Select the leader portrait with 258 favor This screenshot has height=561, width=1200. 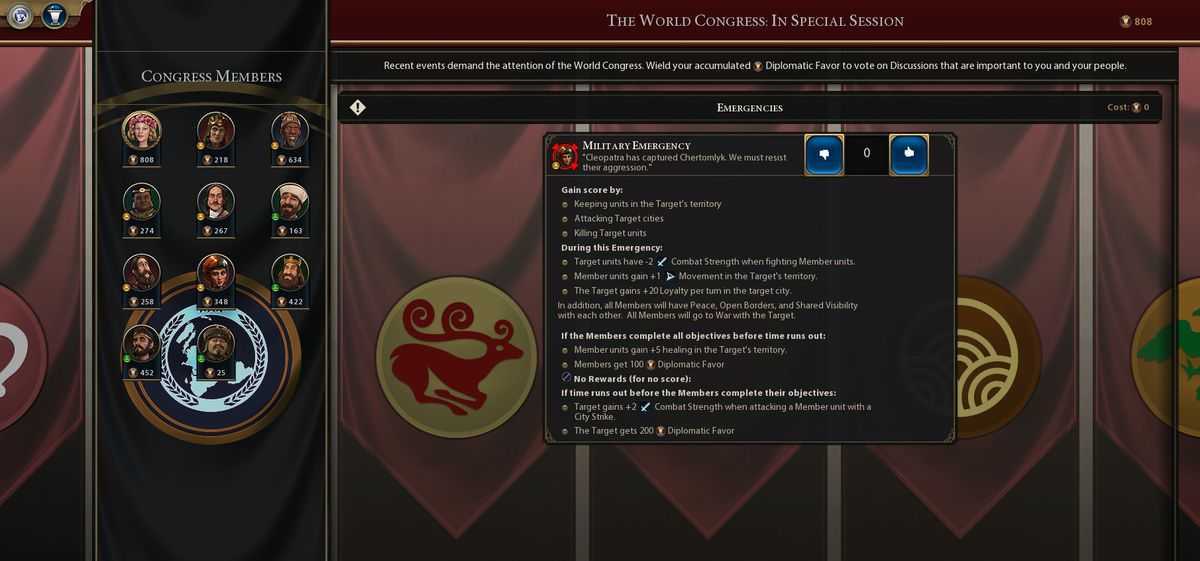click(x=141, y=272)
